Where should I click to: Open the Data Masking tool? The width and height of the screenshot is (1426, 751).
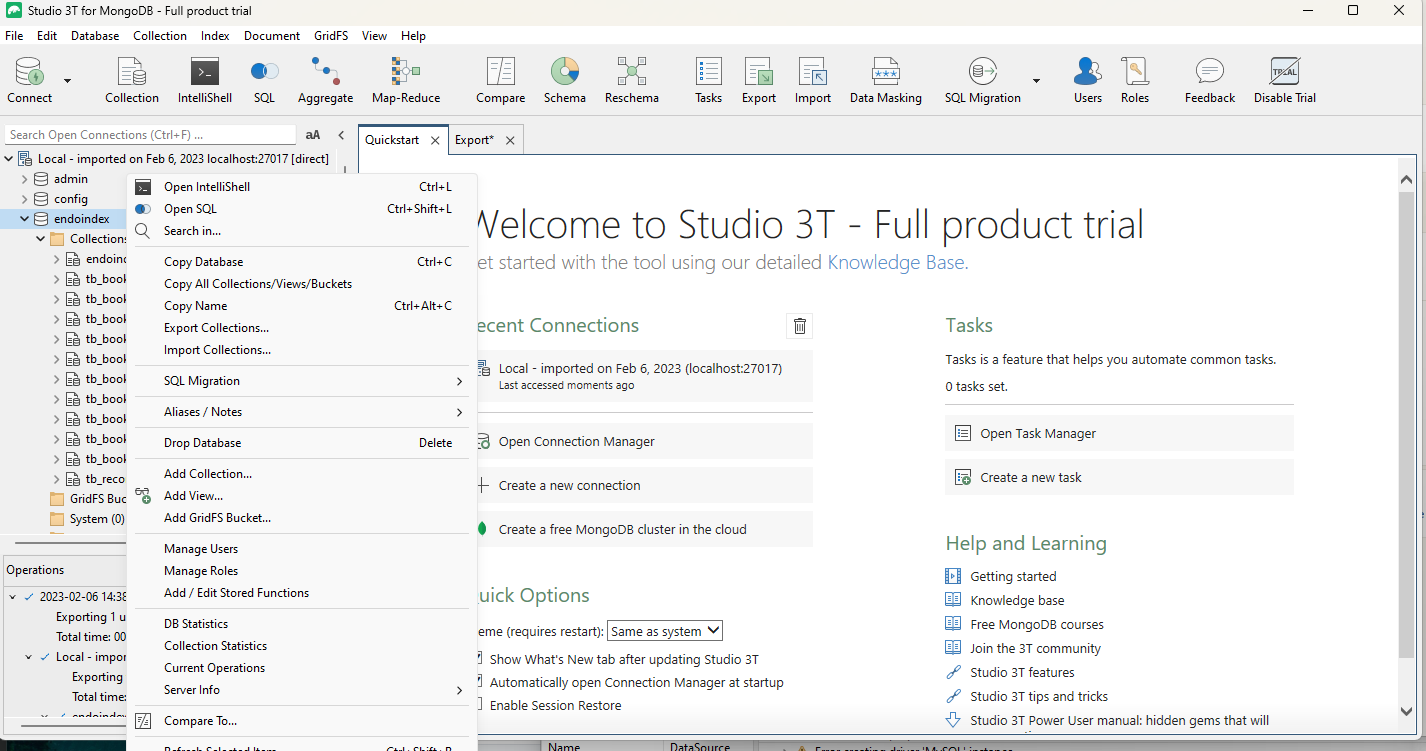885,79
